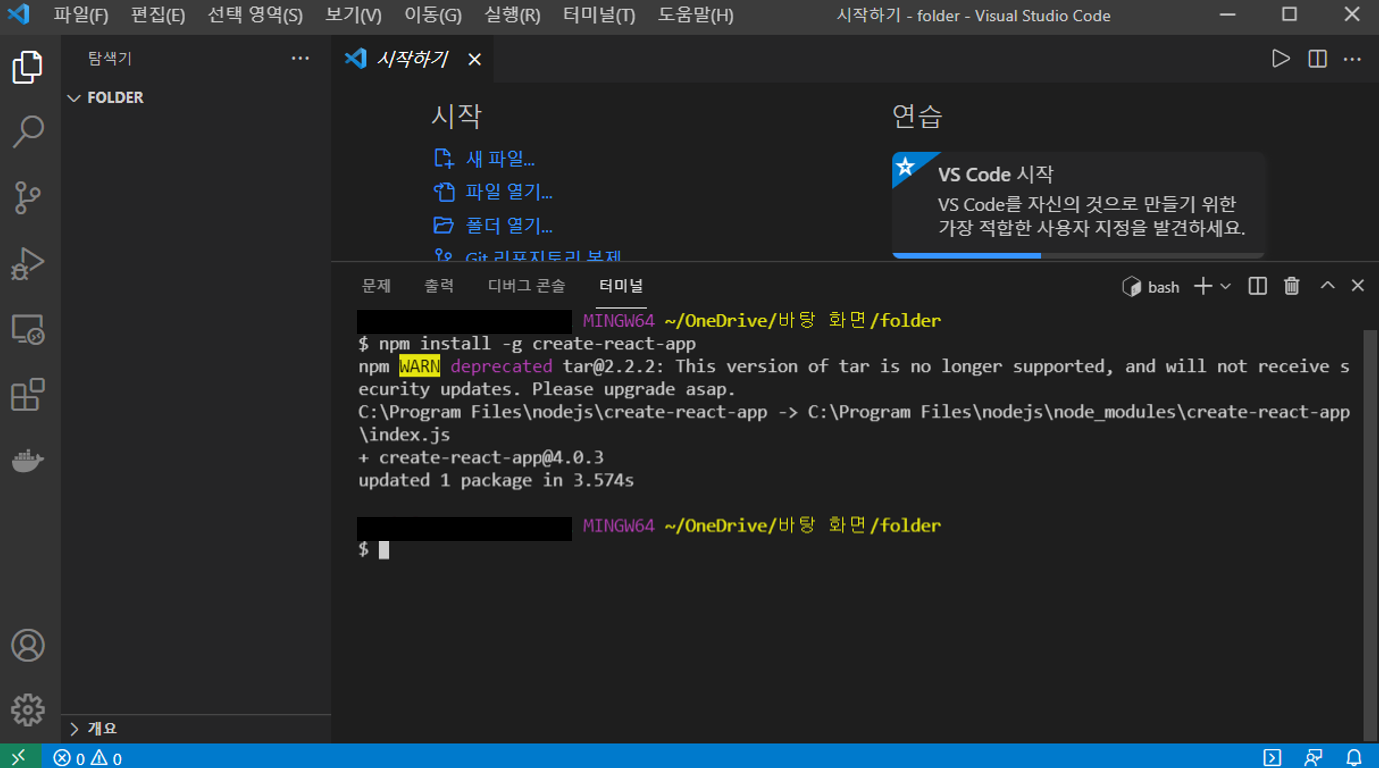
Task: Switch to the 디버그 콘솔 tab
Action: coord(526,286)
